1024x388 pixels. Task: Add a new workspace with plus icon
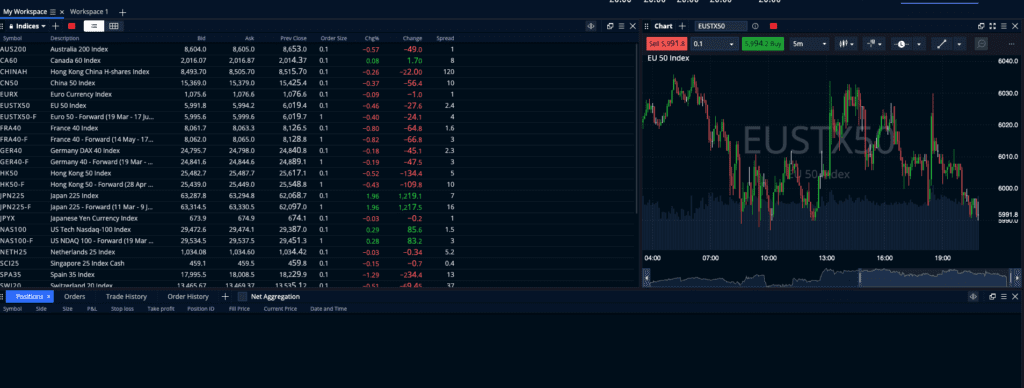click(x=123, y=12)
